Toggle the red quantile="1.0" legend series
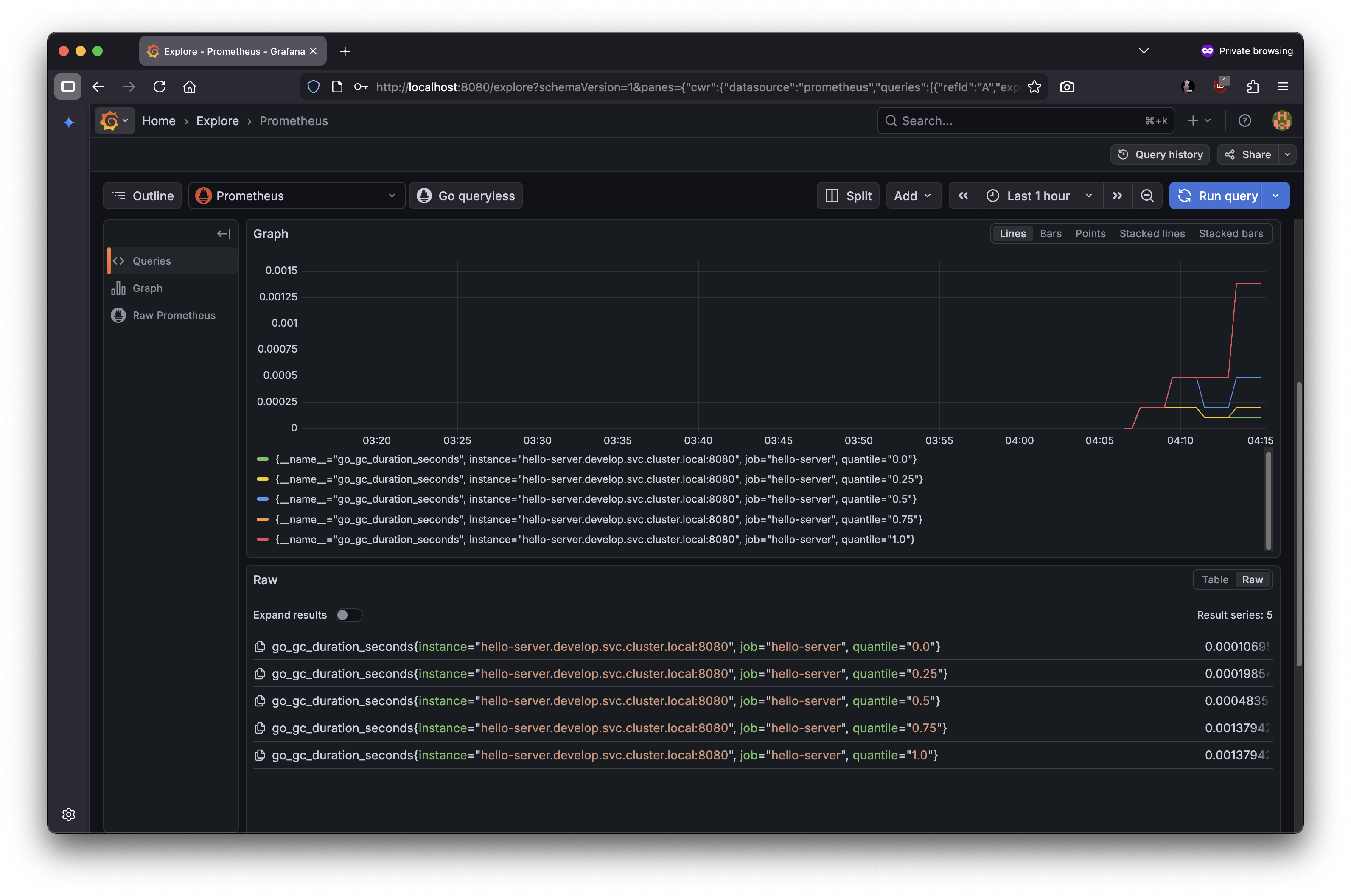The height and width of the screenshot is (896, 1351). point(594,540)
